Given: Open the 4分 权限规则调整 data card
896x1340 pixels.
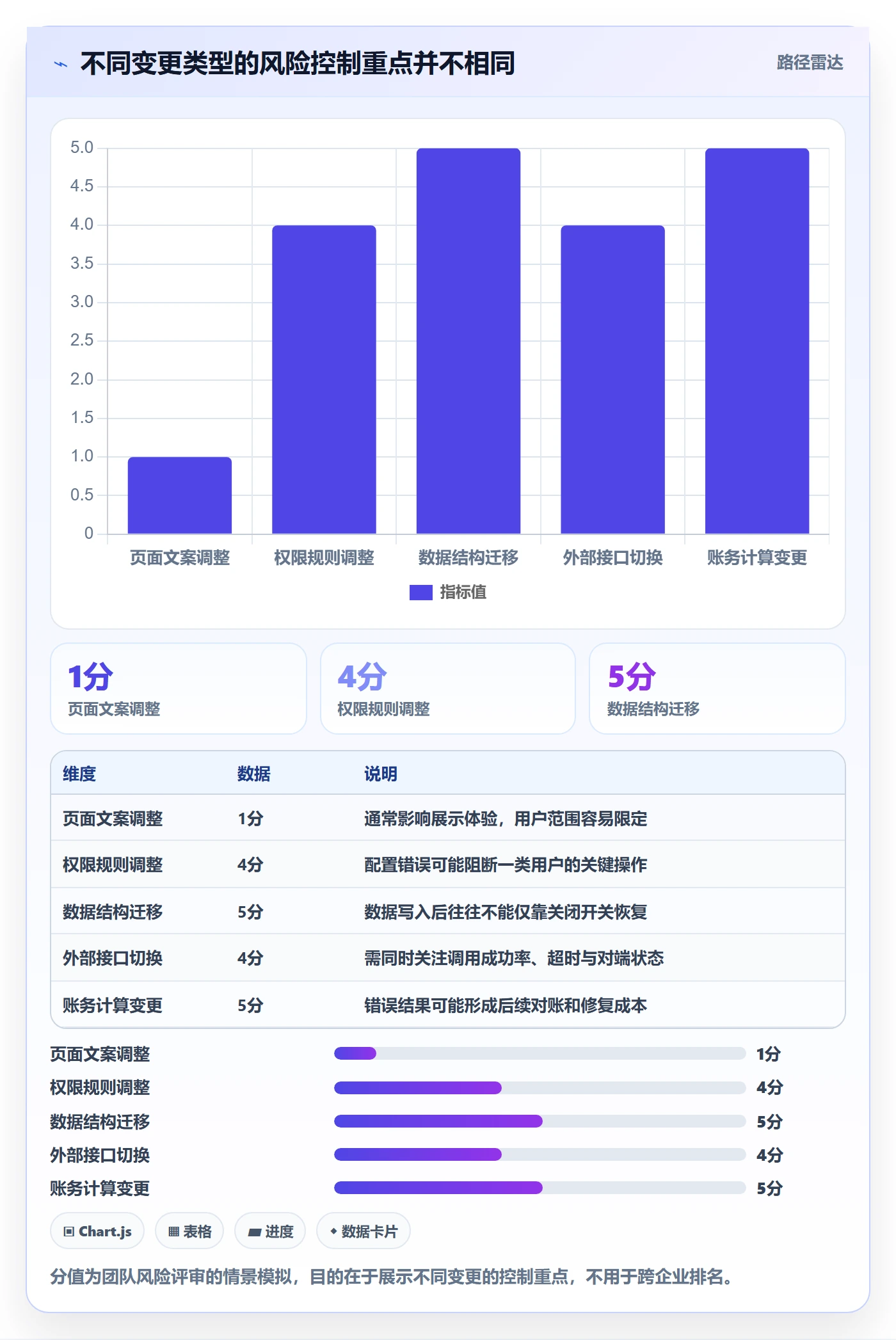Looking at the screenshot, I should coord(448,689).
